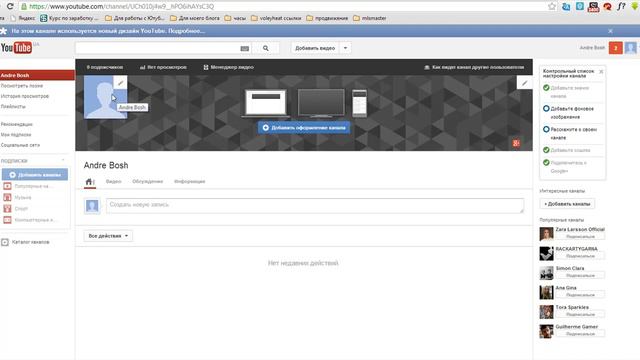
Task: Open часы bookmarks folder
Action: click(x=236, y=18)
